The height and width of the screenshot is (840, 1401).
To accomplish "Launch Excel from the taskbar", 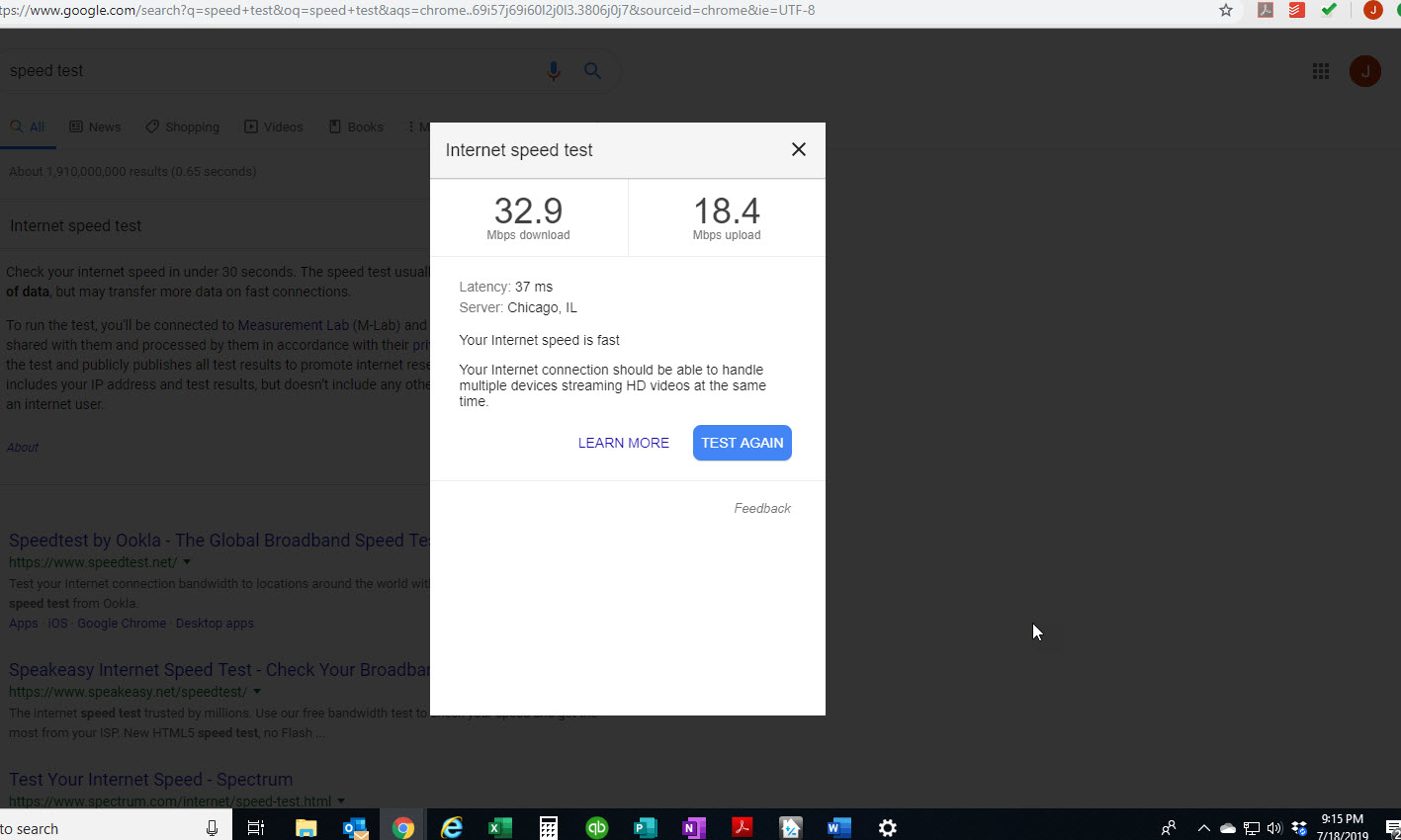I will click(500, 827).
